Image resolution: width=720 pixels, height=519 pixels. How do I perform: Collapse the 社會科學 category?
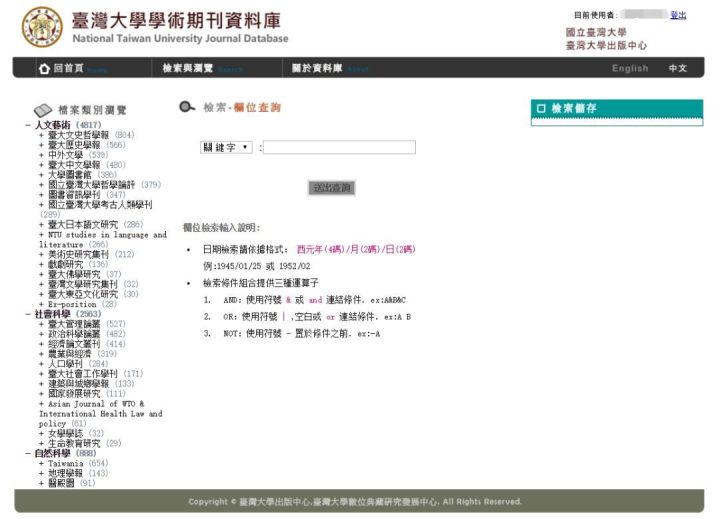[28, 314]
